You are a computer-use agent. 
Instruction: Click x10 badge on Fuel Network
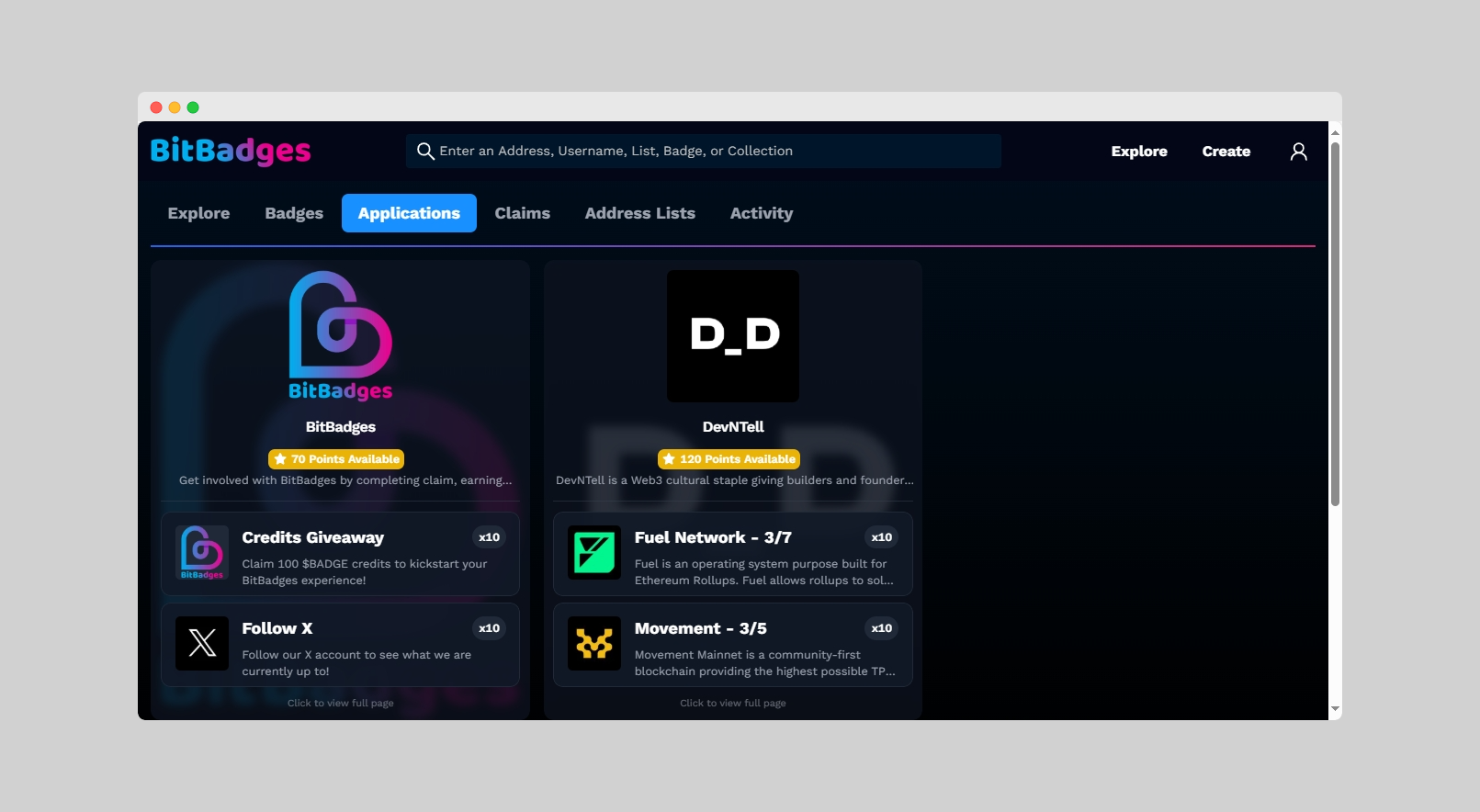882,537
